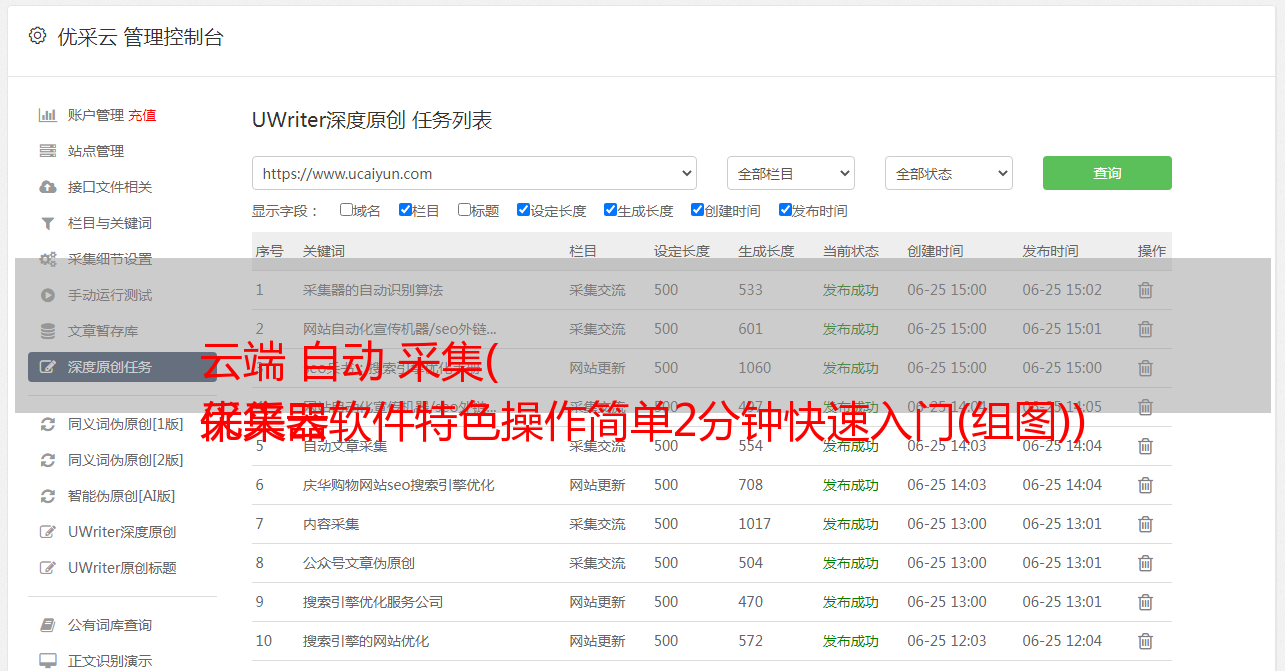Click the trash icon for row 5 自动文章采集
The image size is (1285, 671).
coord(1145,446)
